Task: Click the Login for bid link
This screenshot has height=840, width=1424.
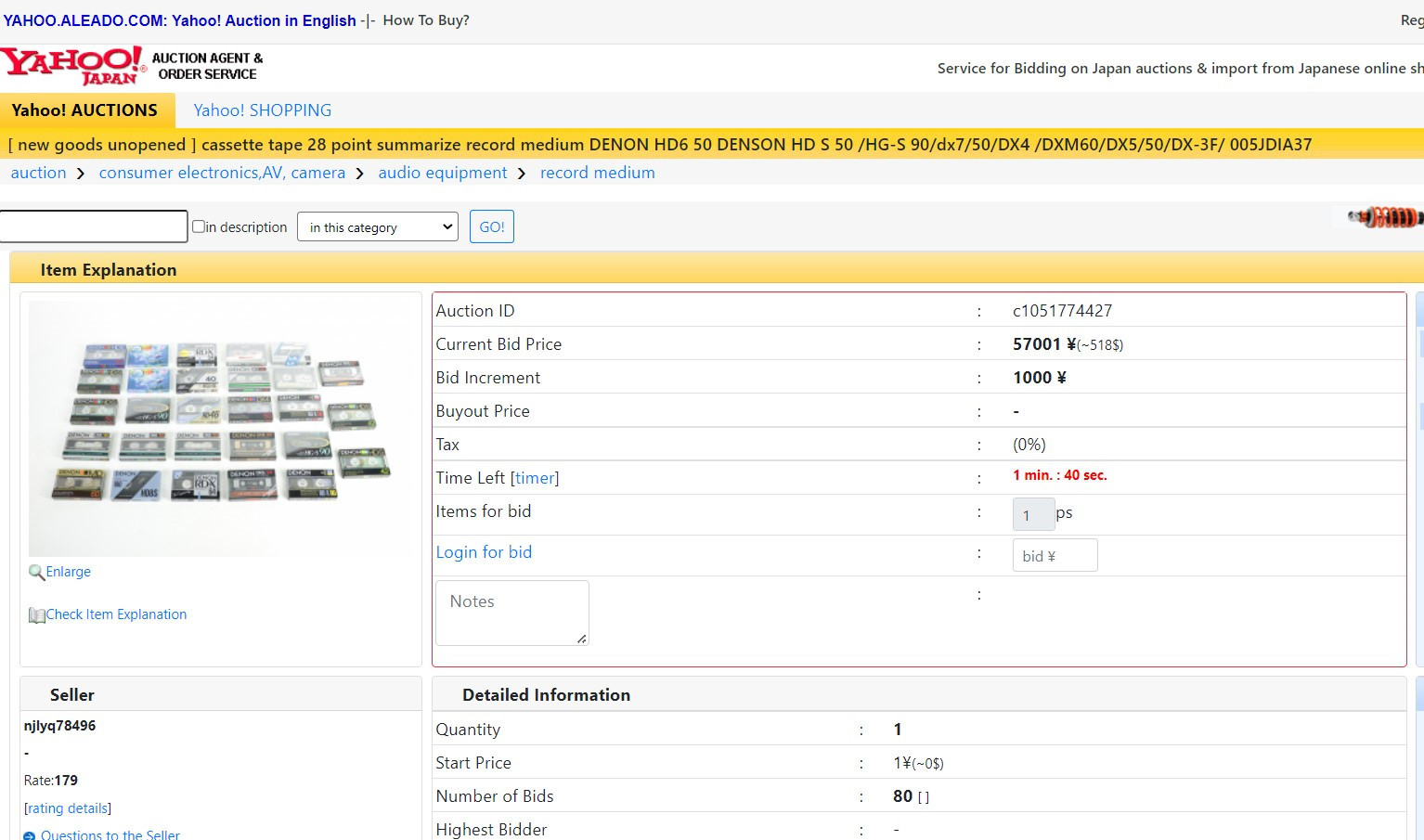Action: [484, 552]
